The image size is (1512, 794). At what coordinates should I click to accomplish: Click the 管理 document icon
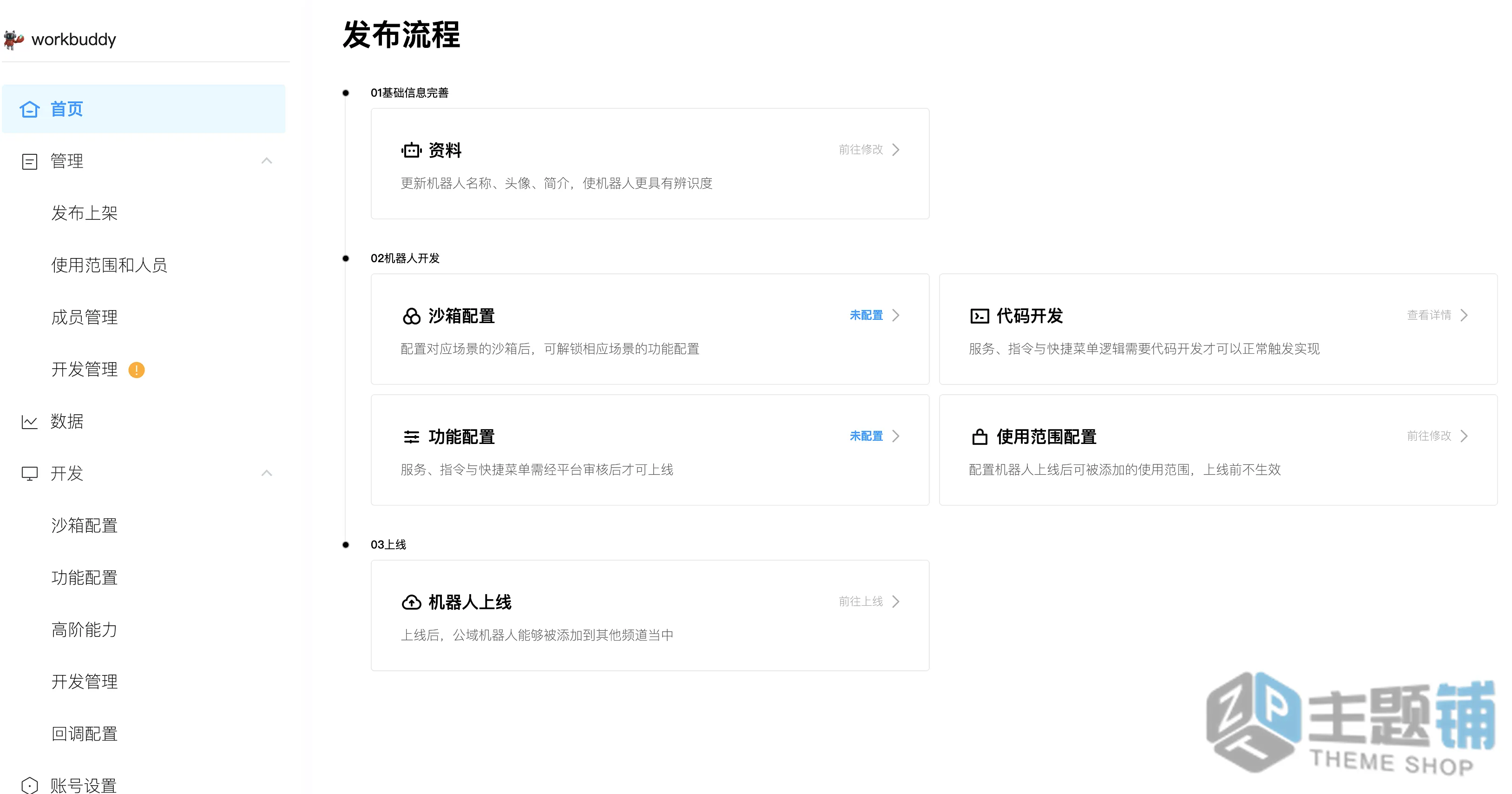coord(29,161)
